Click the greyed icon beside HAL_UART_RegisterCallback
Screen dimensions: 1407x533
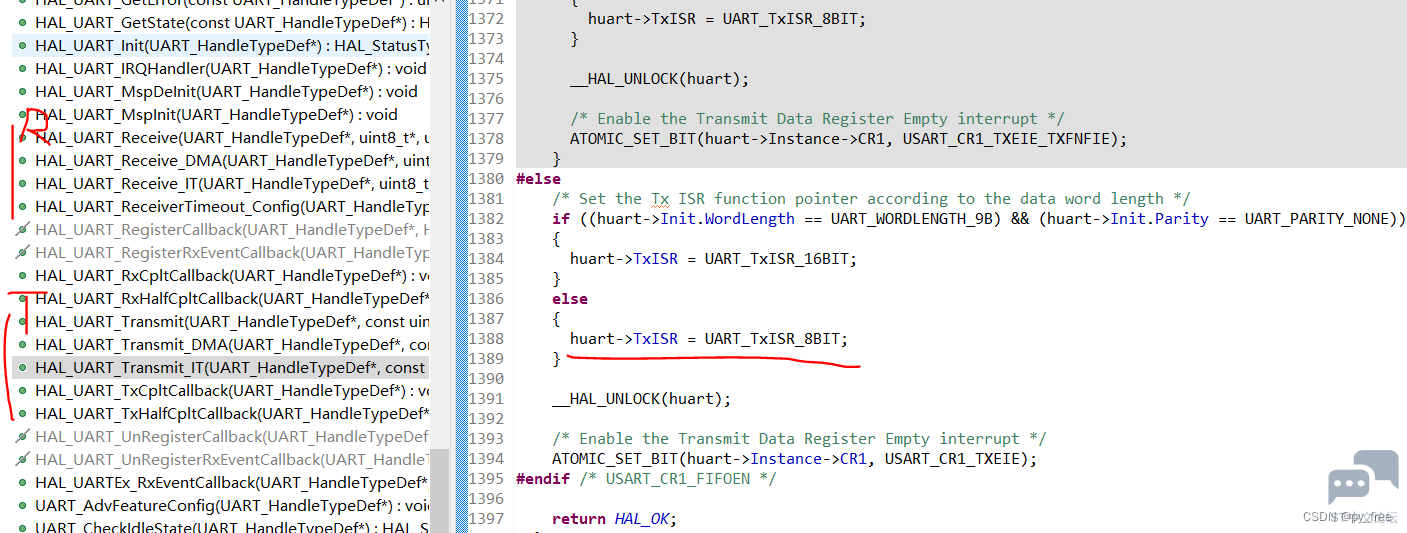[23, 230]
